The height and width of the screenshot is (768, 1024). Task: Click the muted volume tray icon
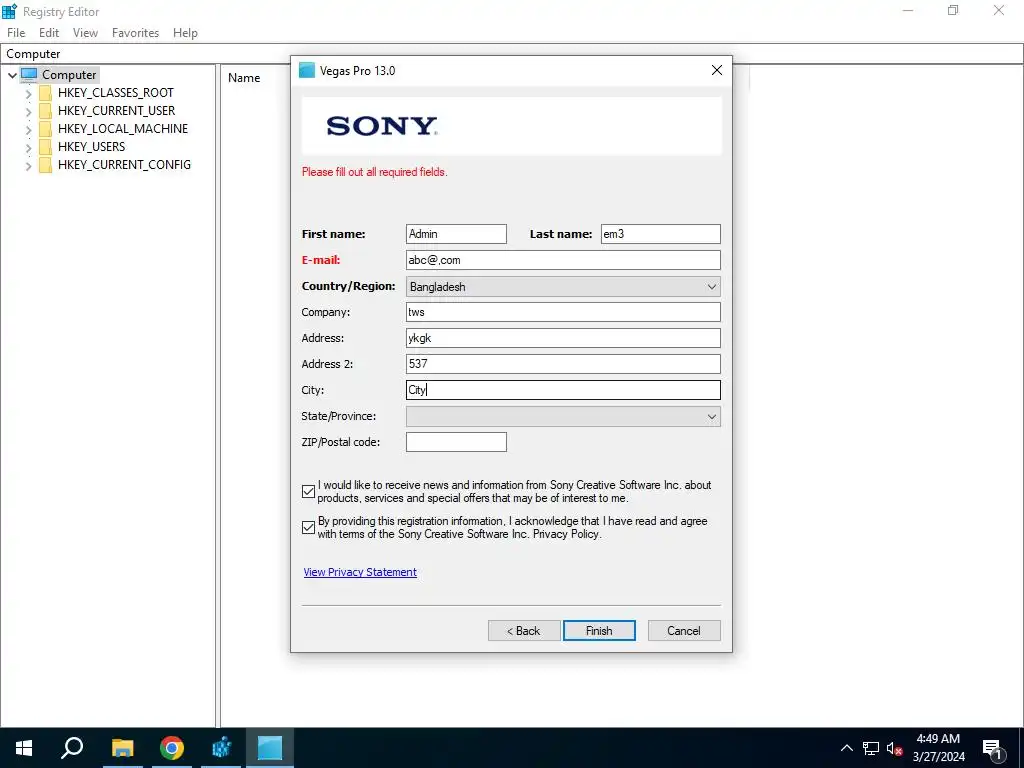coord(895,748)
